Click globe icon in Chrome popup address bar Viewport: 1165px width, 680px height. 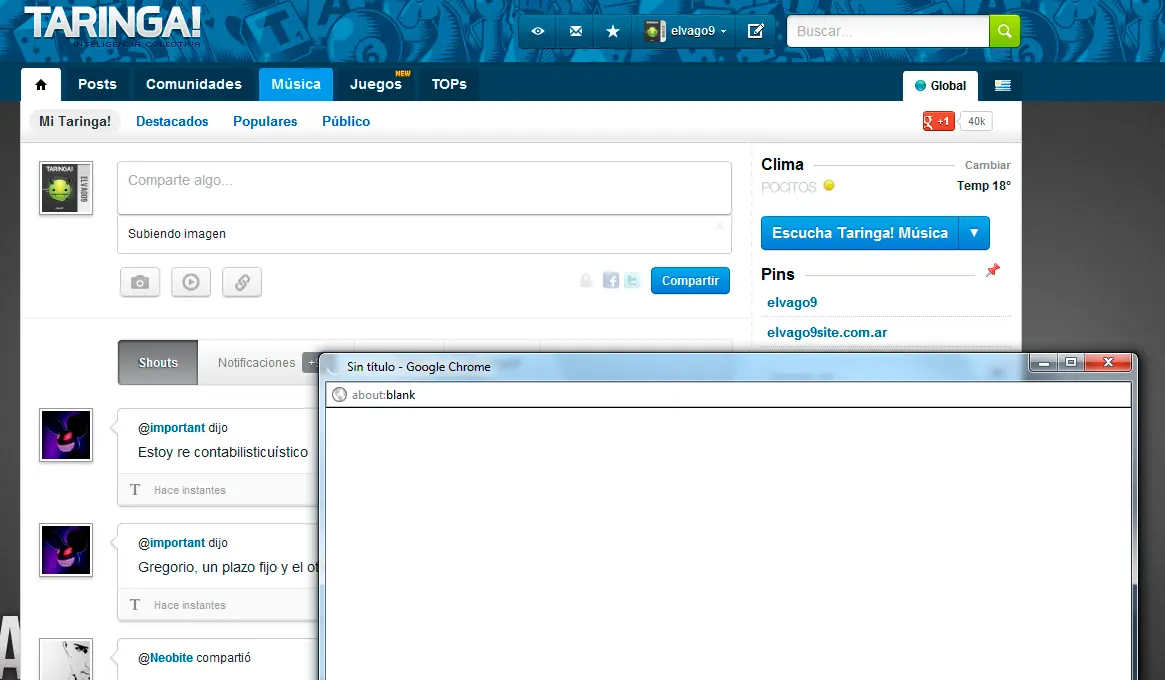tap(340, 395)
